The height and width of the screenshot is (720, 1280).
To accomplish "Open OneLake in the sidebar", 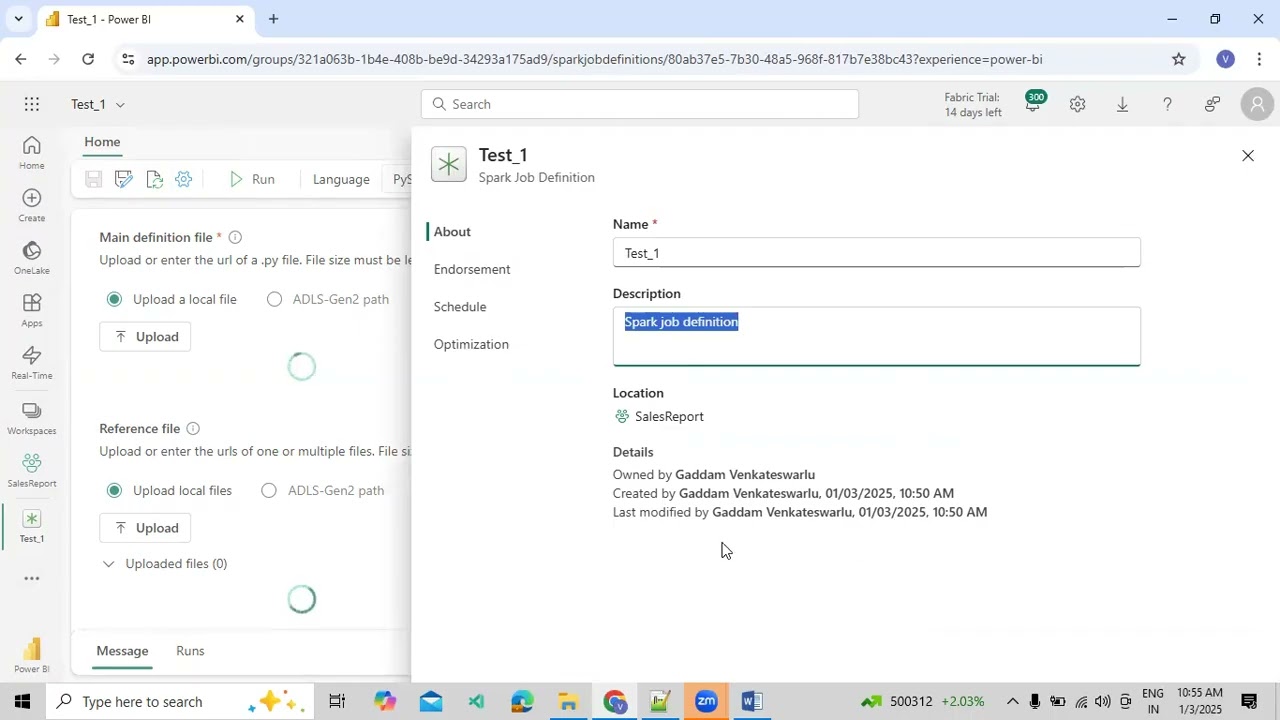I will point(32,258).
